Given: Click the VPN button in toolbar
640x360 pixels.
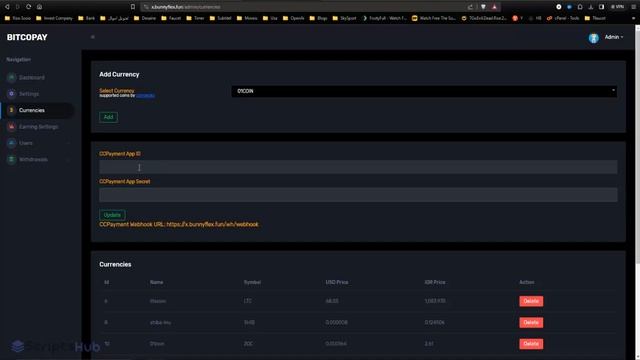Looking at the screenshot, I should [617, 7].
